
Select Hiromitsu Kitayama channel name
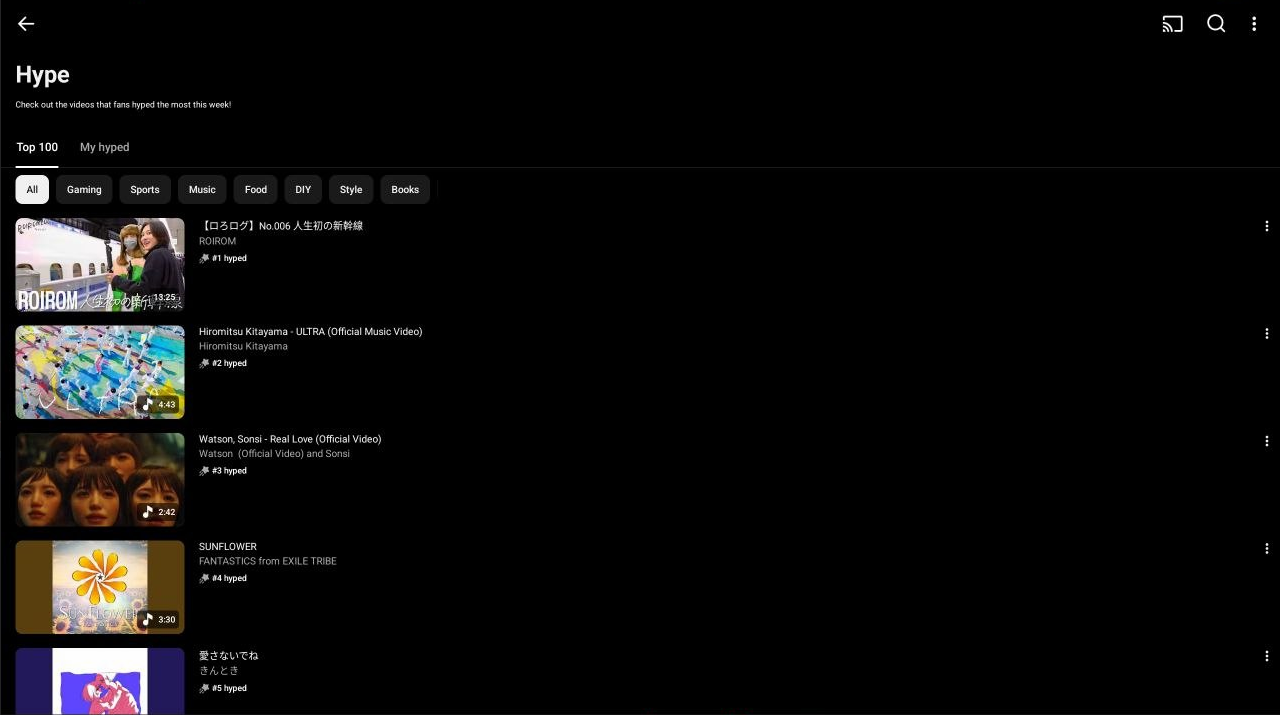[243, 347]
